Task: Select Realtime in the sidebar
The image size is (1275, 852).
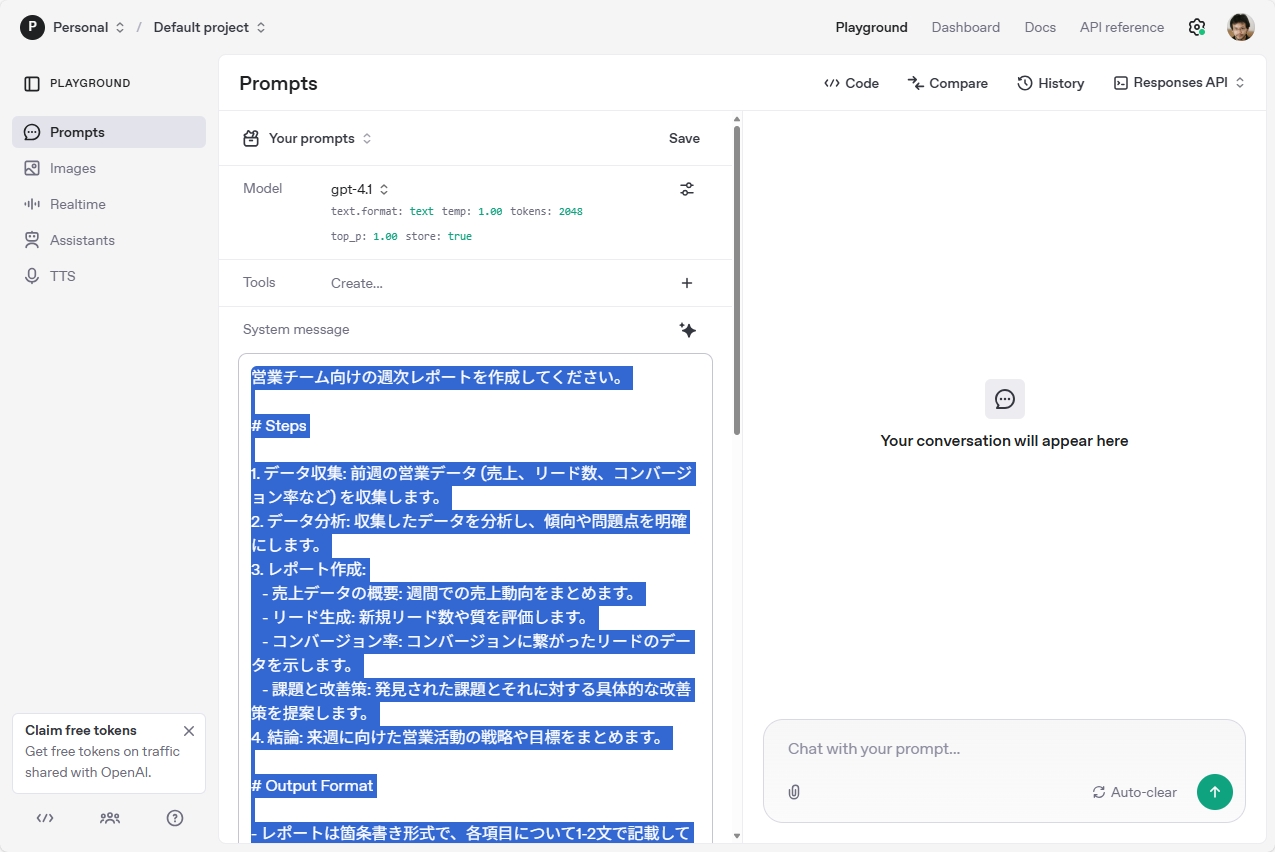Action: pos(79,203)
